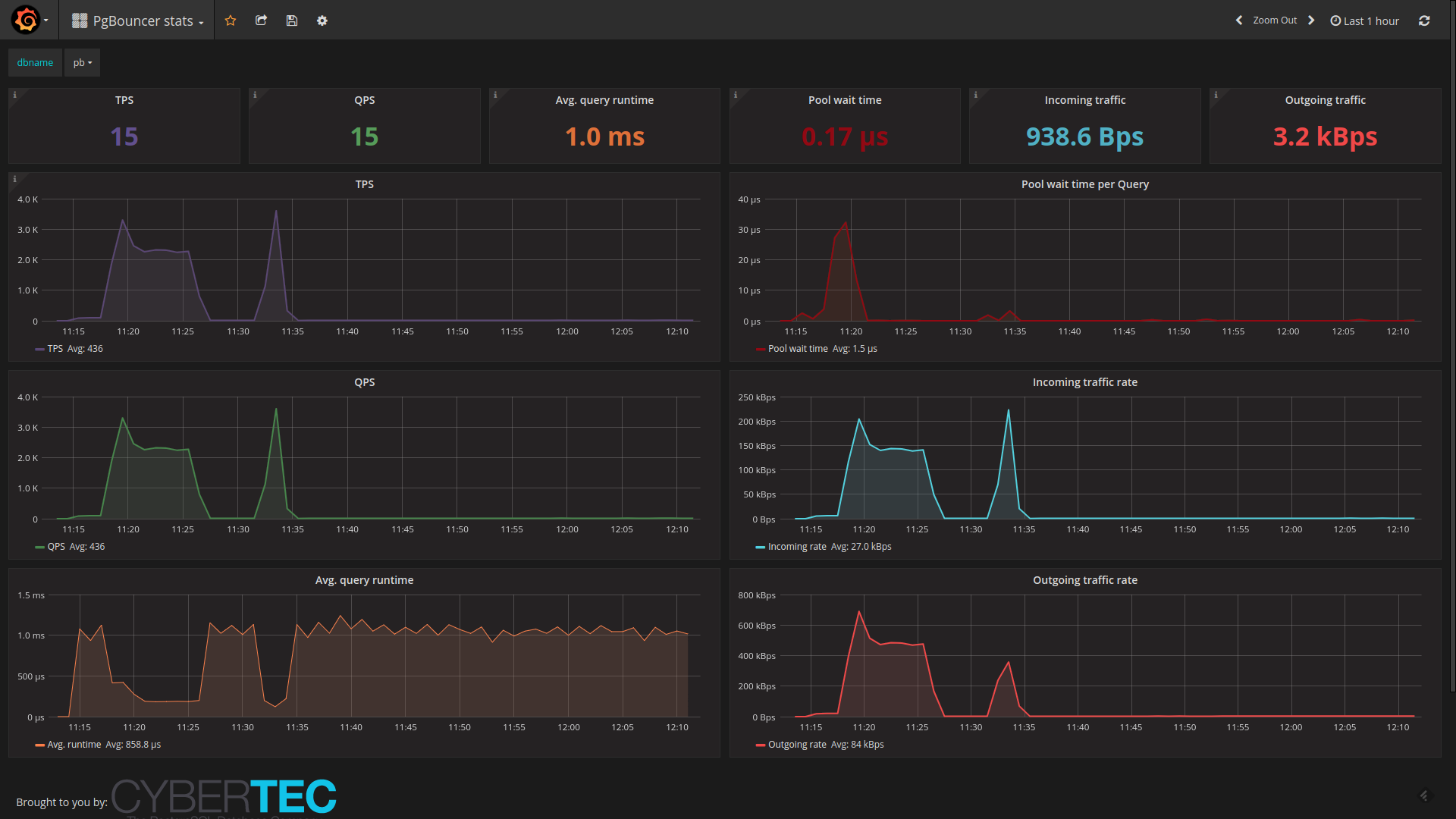The height and width of the screenshot is (819, 1456).
Task: Click the QPS legend color swatch line
Action: [39, 547]
